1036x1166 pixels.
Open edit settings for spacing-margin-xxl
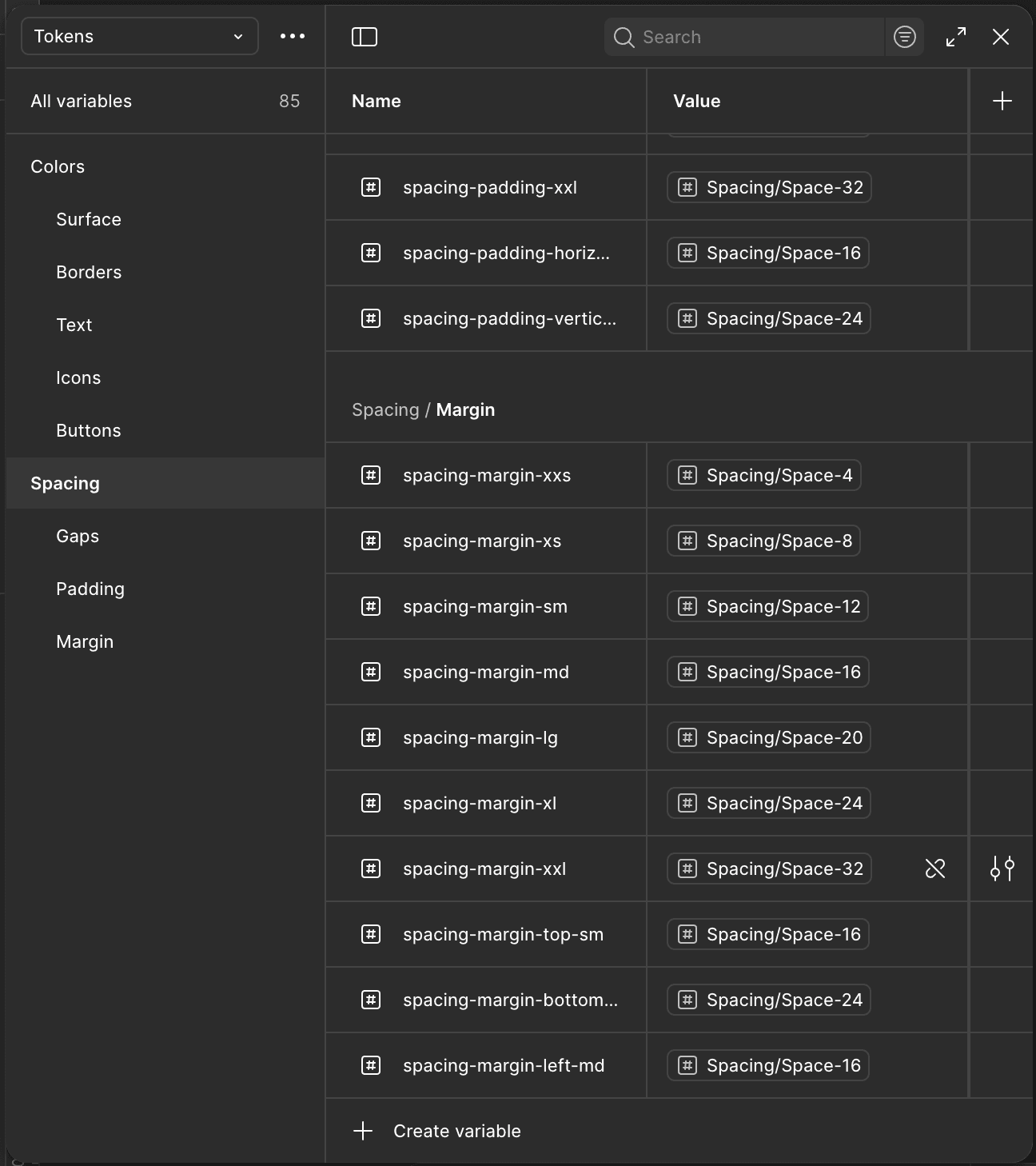point(1002,869)
